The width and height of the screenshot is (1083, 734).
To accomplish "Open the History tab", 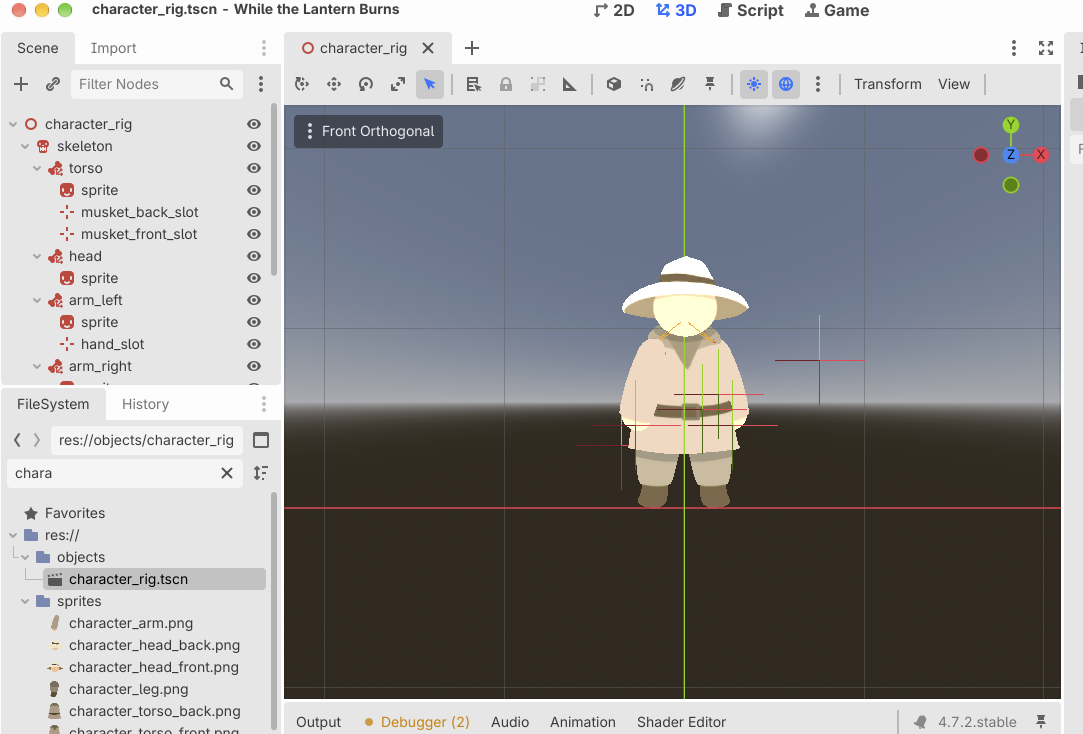I will pos(145,404).
